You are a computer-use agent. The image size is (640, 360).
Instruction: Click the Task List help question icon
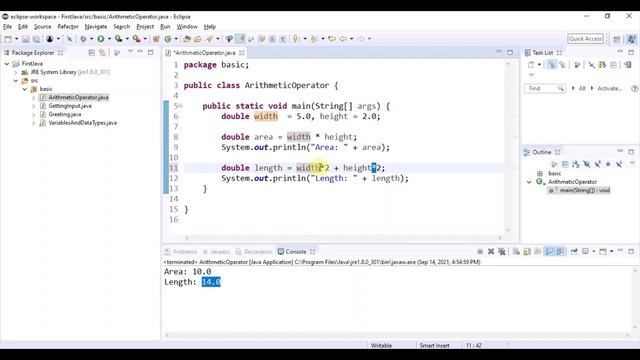click(x=634, y=89)
